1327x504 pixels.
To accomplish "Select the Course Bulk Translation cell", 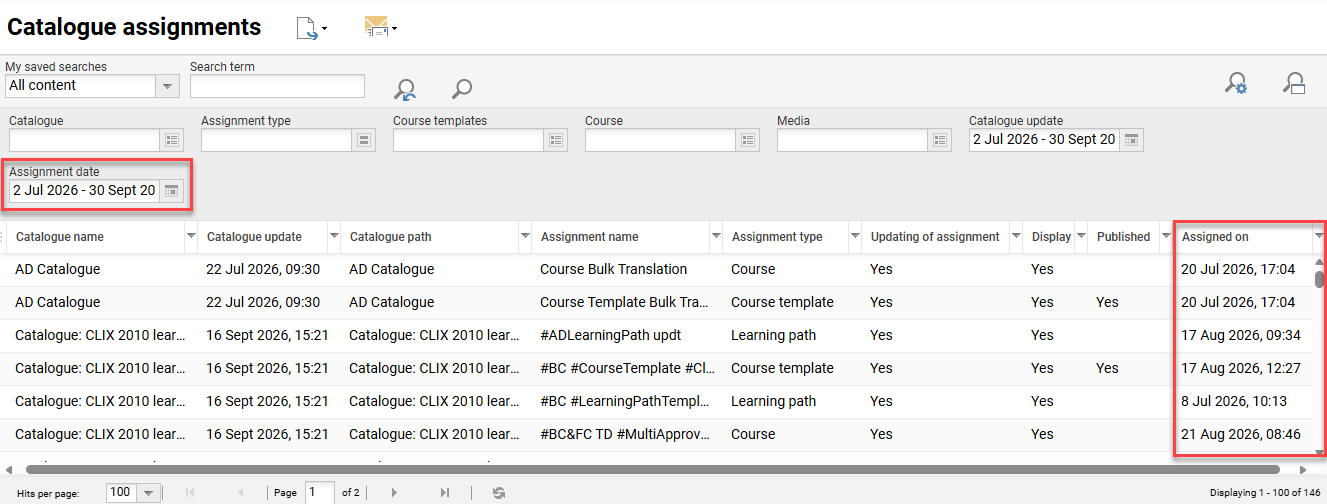I will [x=626, y=269].
